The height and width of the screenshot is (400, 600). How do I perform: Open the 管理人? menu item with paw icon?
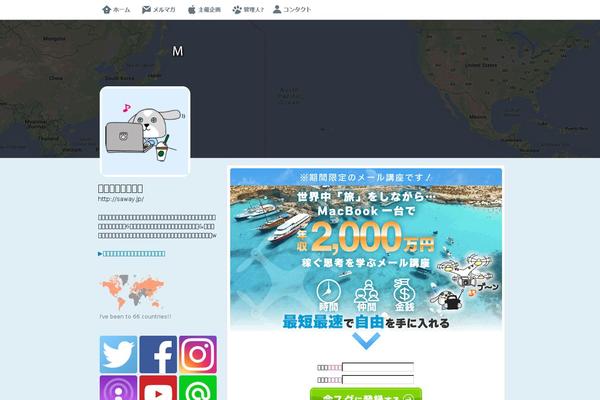pyautogui.click(x=248, y=10)
